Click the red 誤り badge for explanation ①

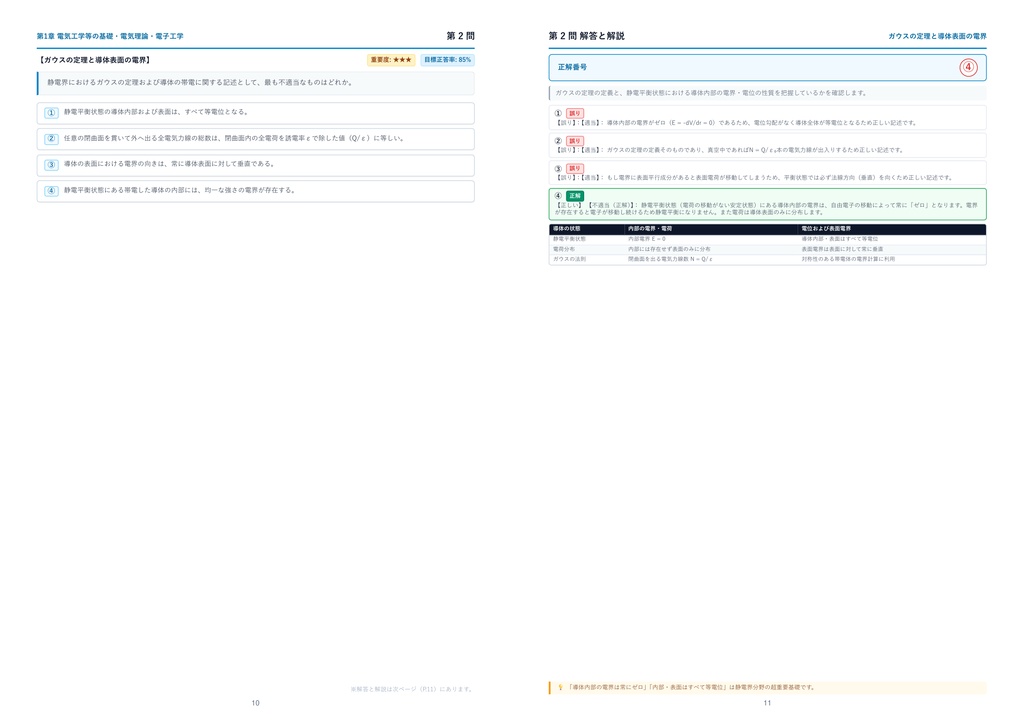tap(575, 113)
